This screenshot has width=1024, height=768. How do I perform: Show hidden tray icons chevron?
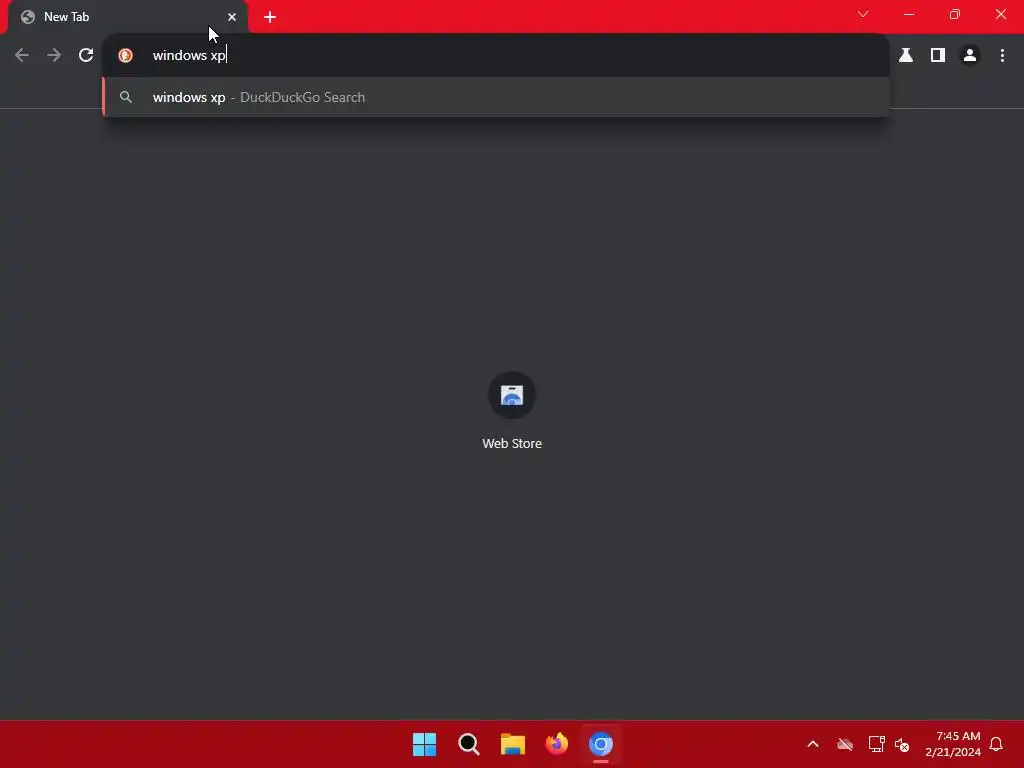(x=813, y=744)
